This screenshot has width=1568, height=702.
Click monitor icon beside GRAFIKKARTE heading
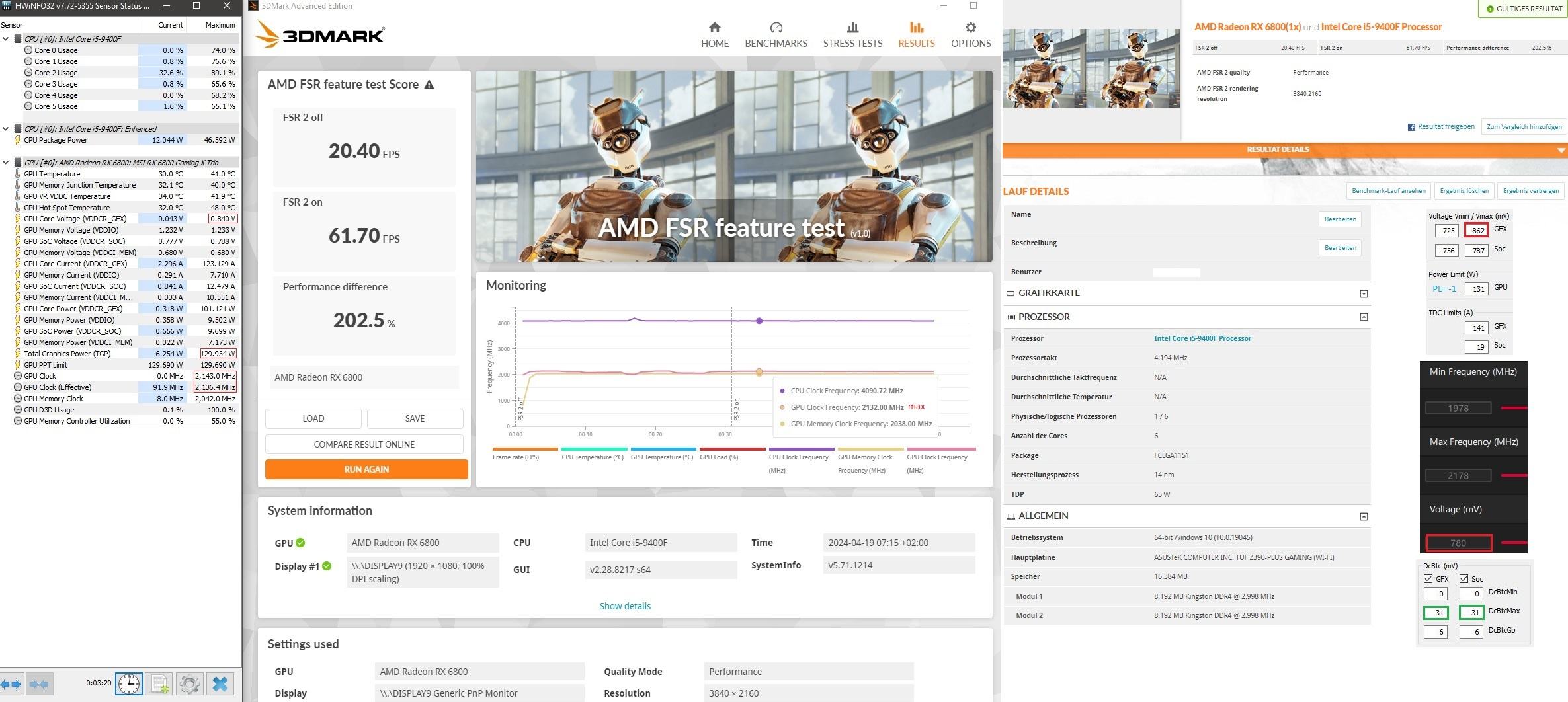coord(1011,293)
